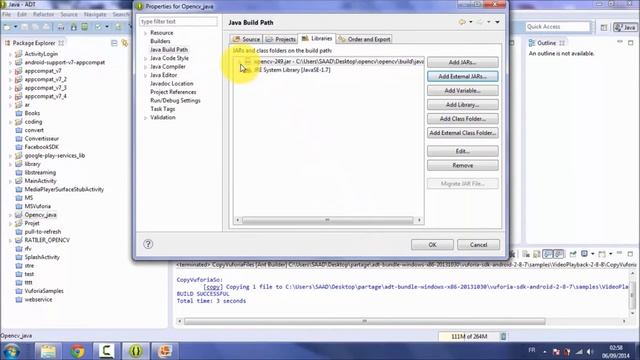Viewport: 640px width, 360px height.
Task: Switch to Order and Export tab
Action: (x=364, y=39)
